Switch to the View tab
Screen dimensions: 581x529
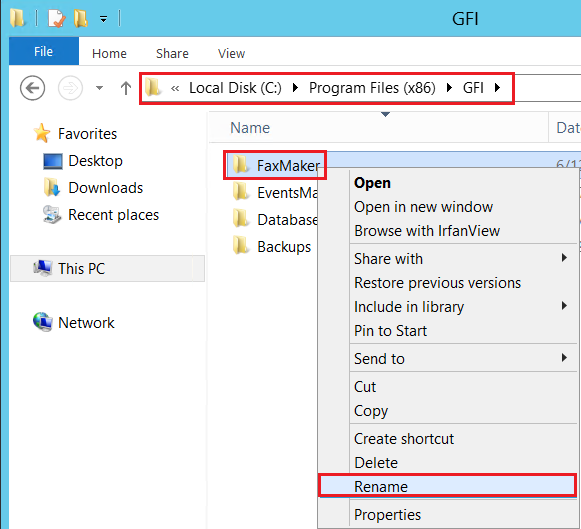pos(231,54)
